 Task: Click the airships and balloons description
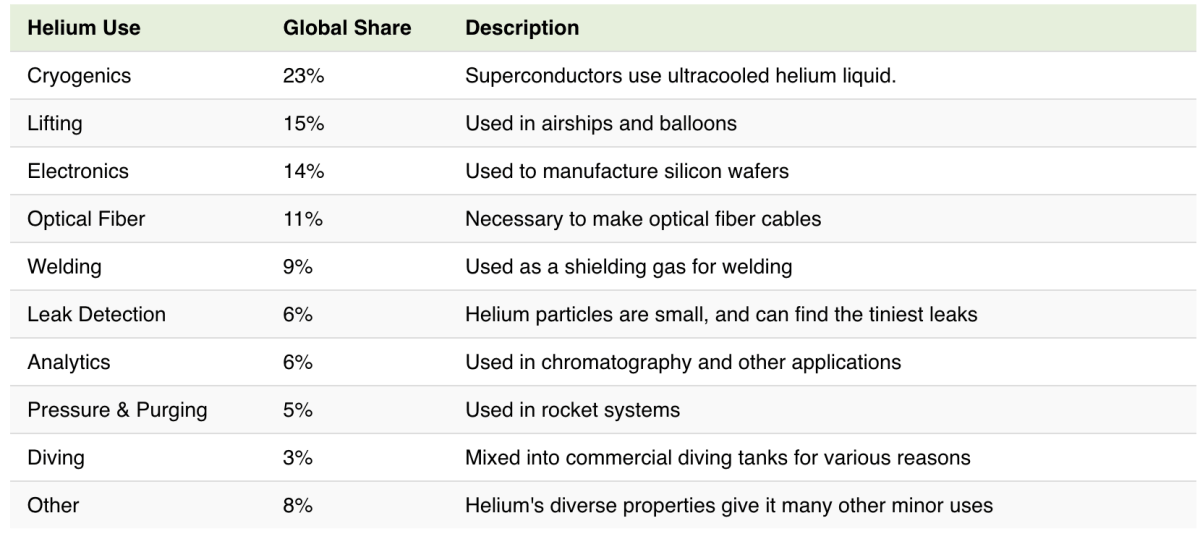(x=601, y=124)
